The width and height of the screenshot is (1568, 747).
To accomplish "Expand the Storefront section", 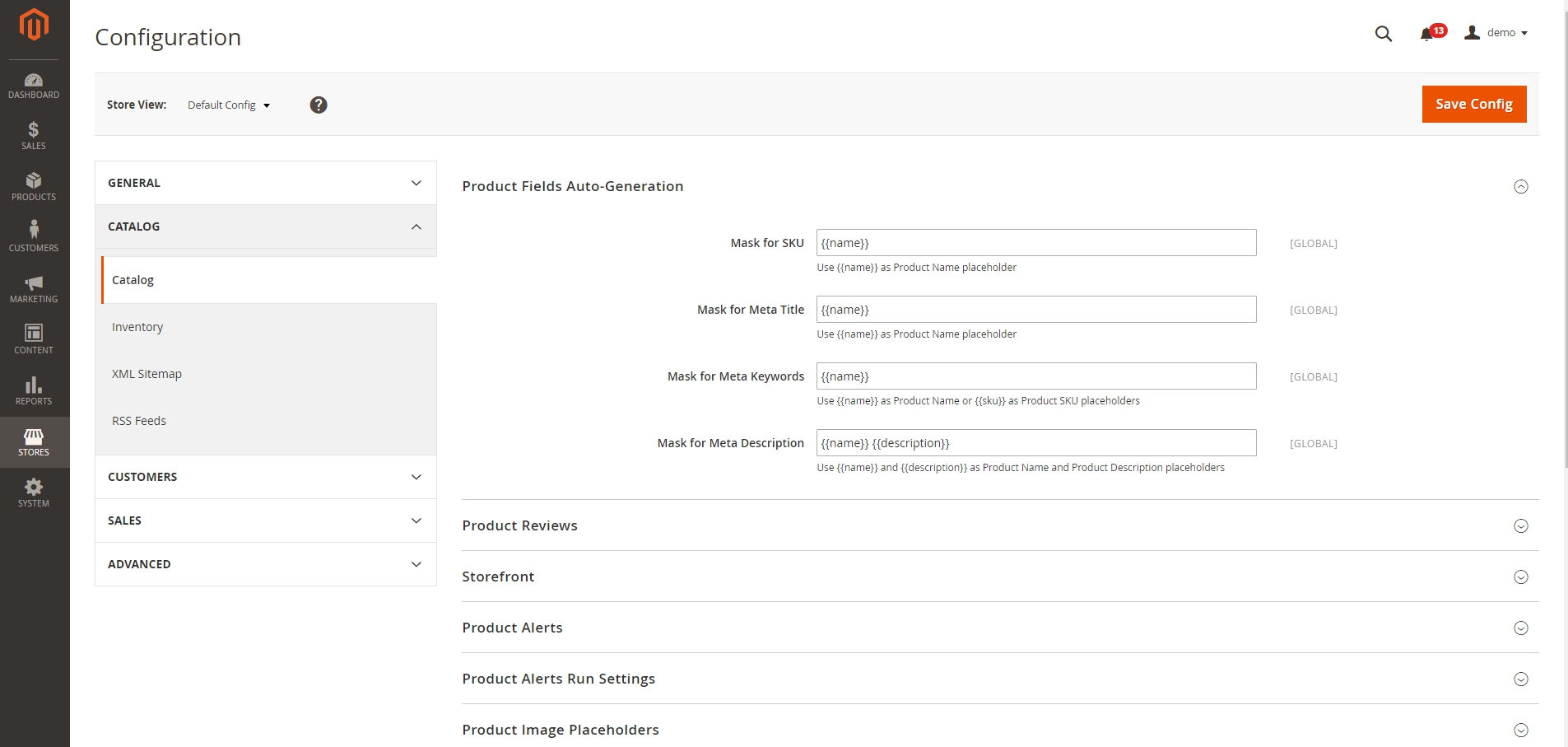I will [x=1000, y=577].
